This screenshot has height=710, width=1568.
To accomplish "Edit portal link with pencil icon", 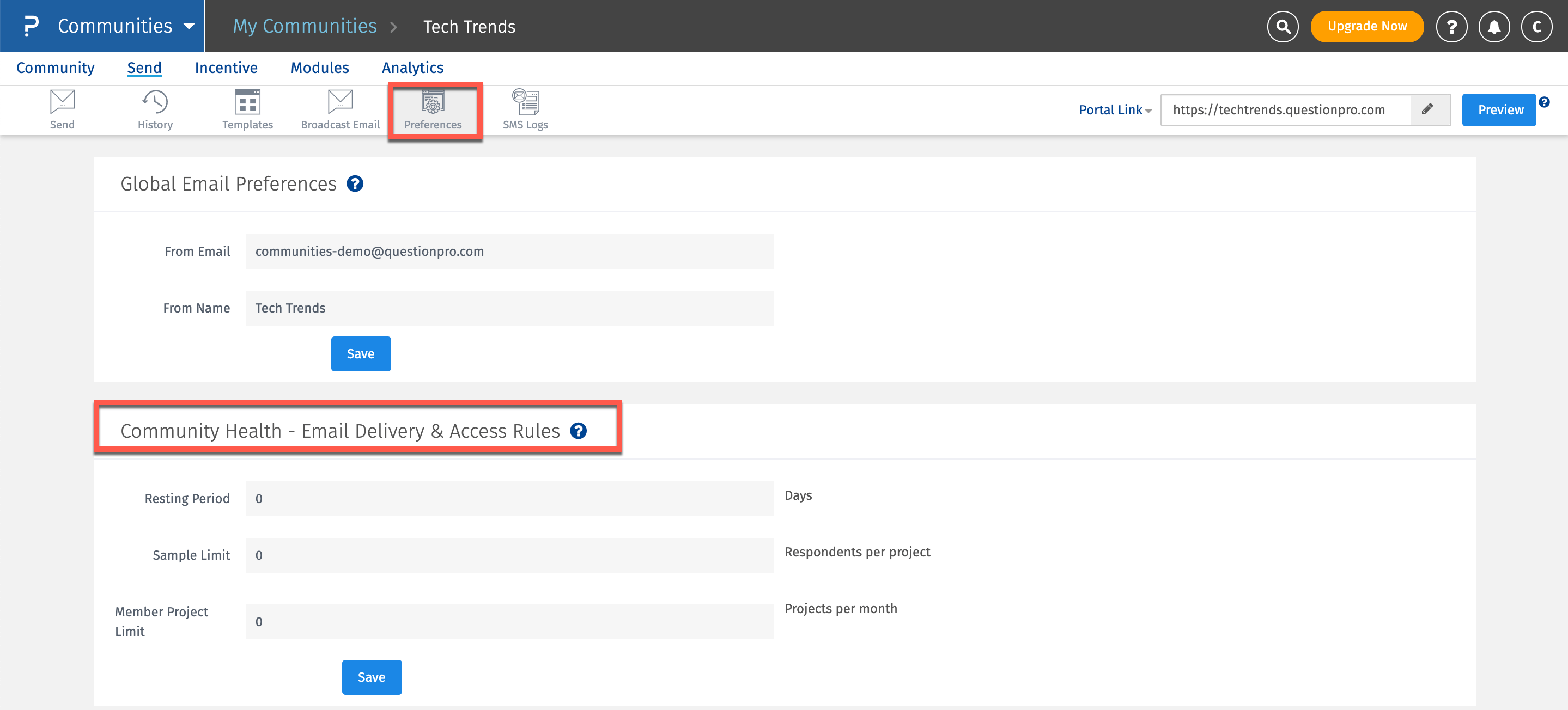I will point(1427,109).
